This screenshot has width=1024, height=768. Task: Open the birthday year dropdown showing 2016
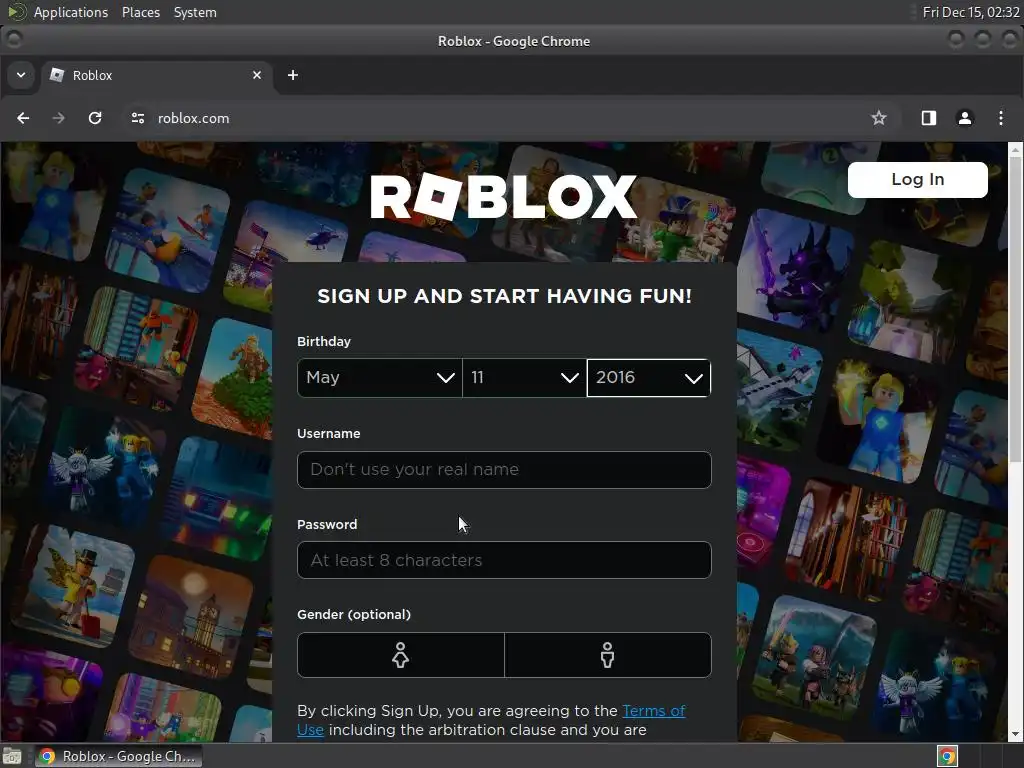[x=648, y=377]
